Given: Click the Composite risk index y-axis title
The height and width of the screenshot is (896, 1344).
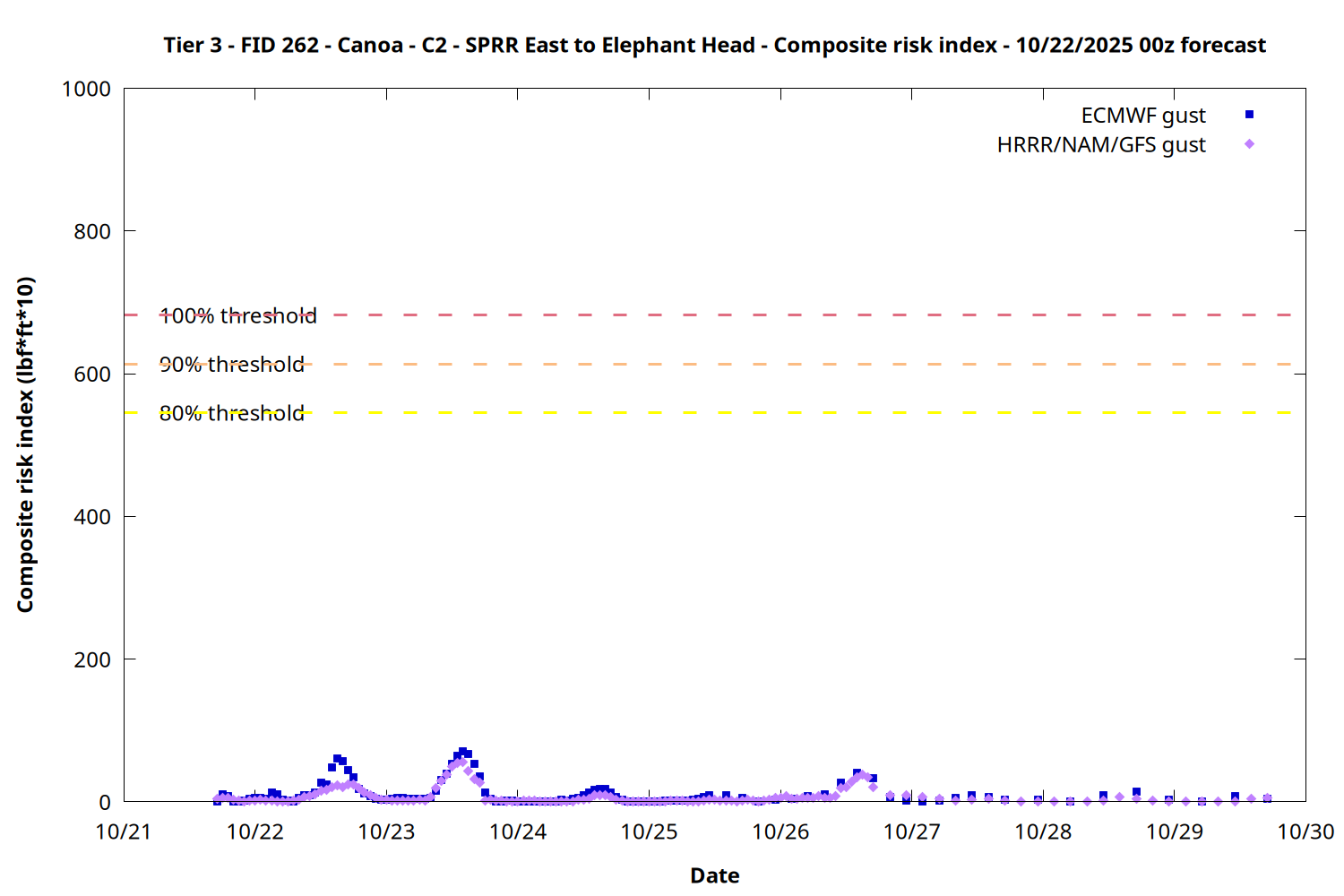Looking at the screenshot, I should [25, 444].
